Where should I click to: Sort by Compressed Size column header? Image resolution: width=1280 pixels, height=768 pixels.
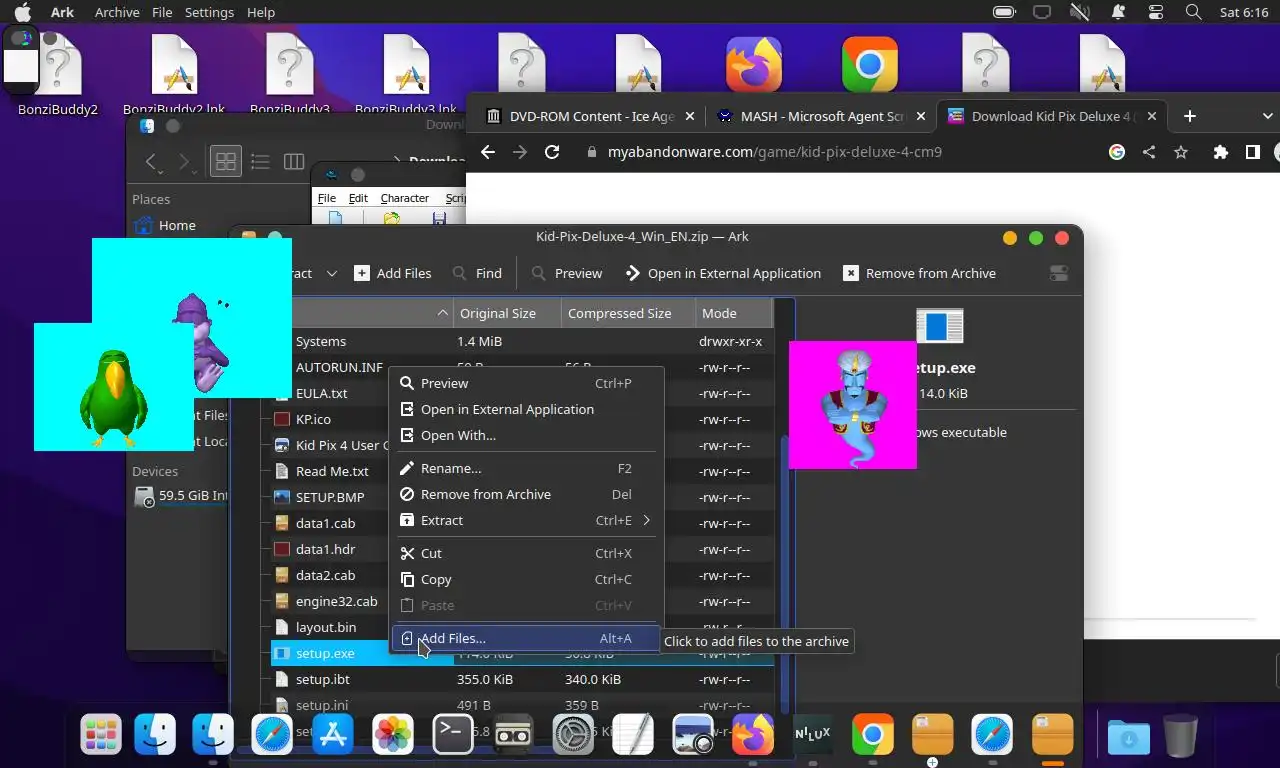pos(628,313)
